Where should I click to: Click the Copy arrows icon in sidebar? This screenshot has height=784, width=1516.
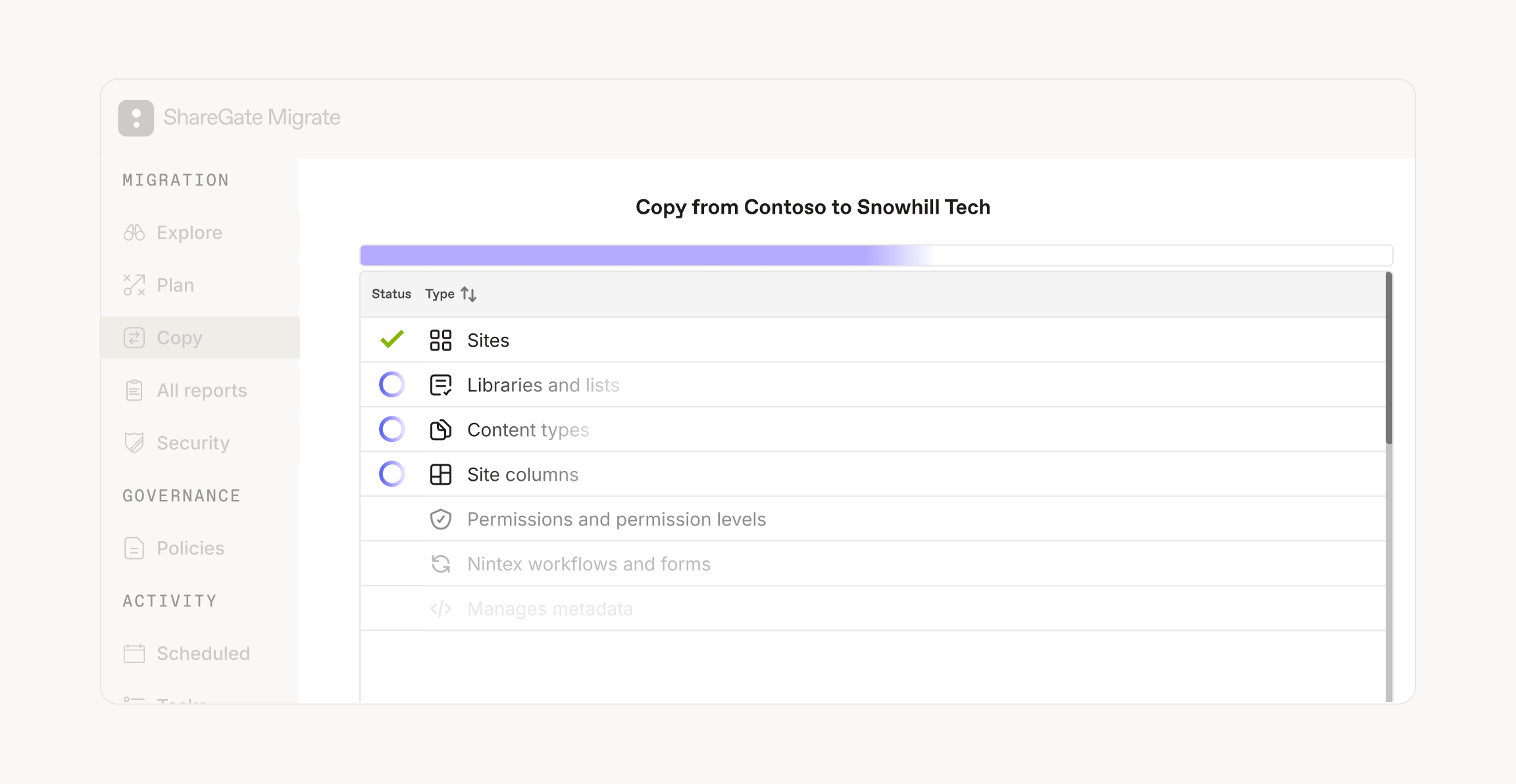coord(134,338)
